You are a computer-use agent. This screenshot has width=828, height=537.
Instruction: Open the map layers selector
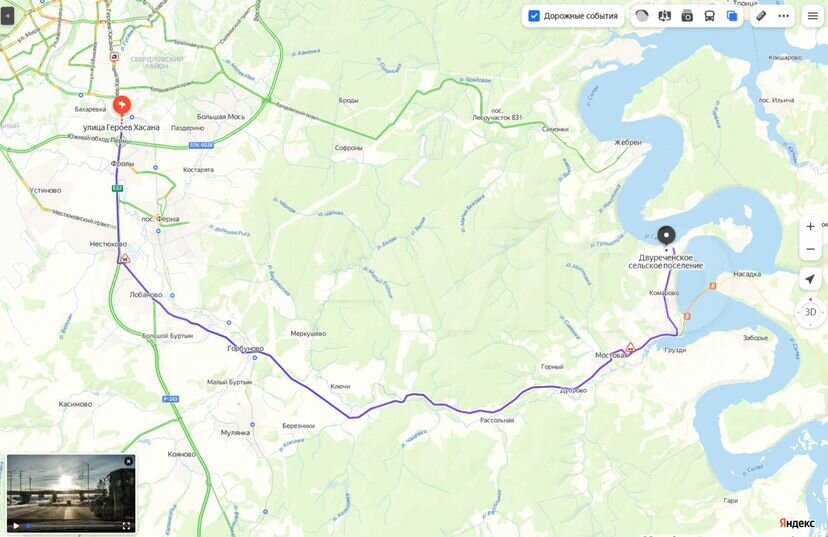[732, 16]
